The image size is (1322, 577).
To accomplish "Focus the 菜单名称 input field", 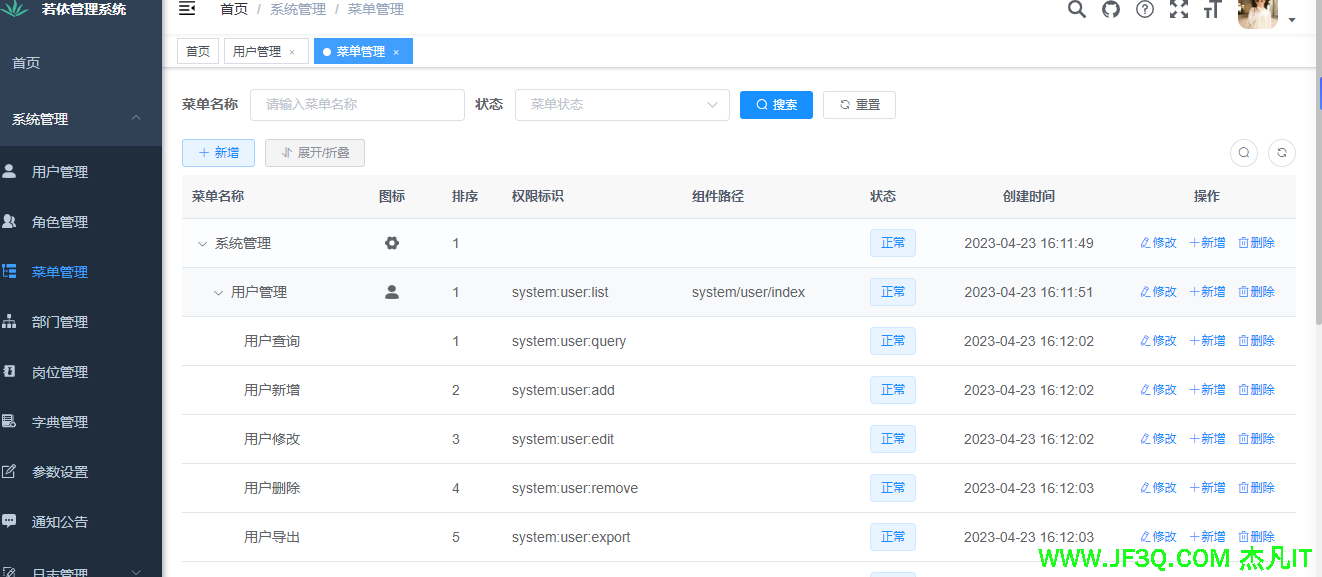I will coord(357,104).
